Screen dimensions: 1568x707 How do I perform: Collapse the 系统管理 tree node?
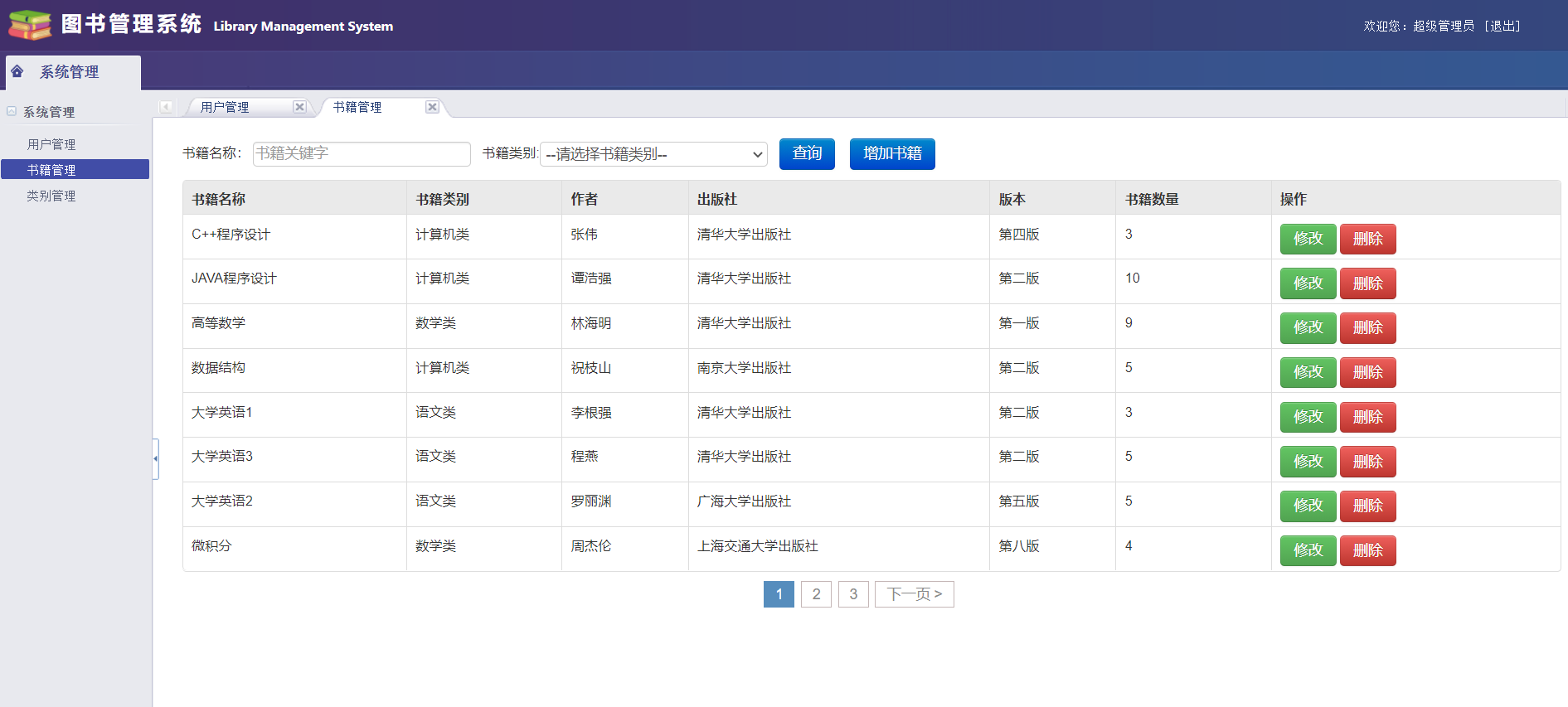pos(12,111)
